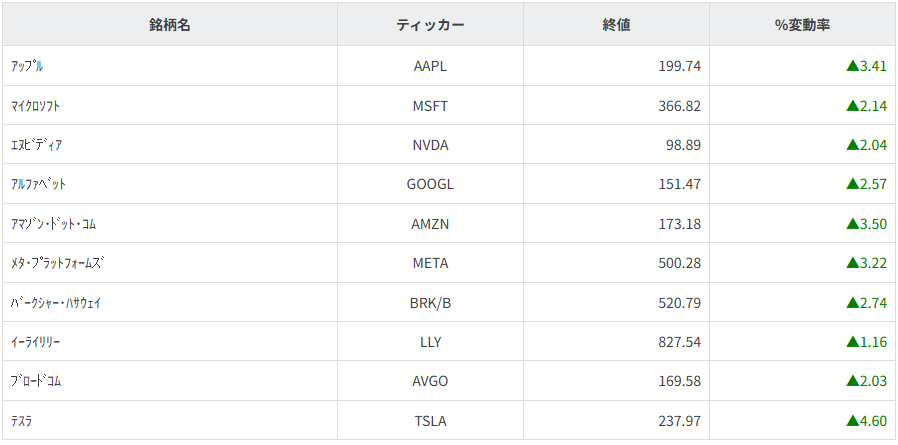Click the closing price 500.28 for META
The image size is (898, 445).
[x=675, y=263]
